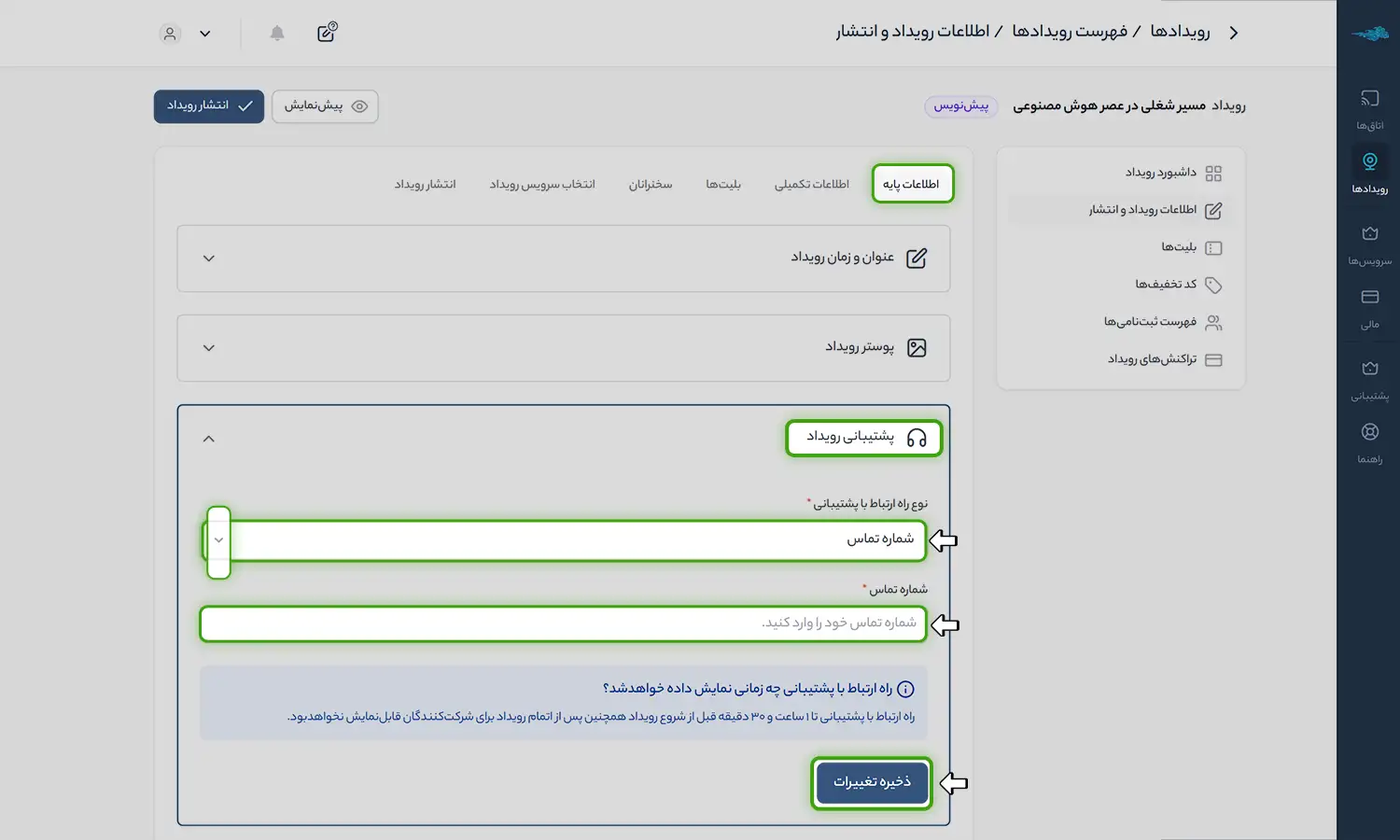Switch to the سخنرانان tab
Screen dimensions: 1400x840
[x=650, y=185]
